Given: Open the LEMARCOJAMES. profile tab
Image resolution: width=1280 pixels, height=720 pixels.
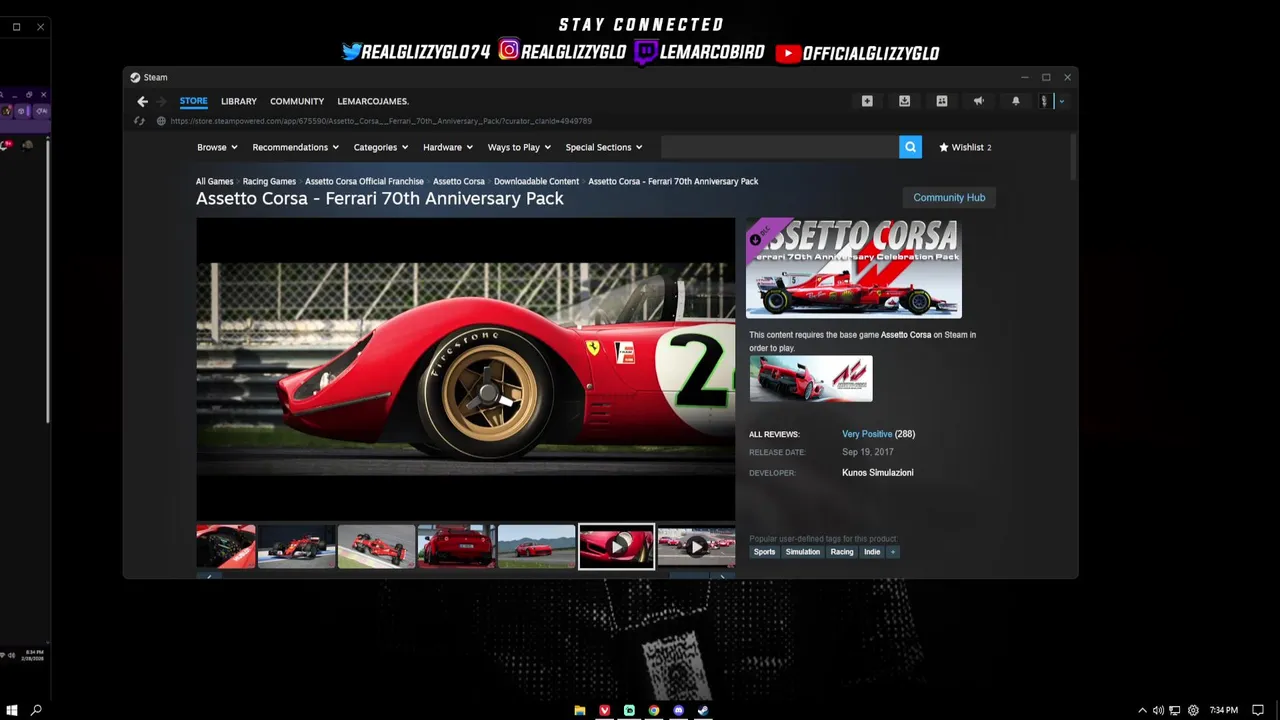Looking at the screenshot, I should click(373, 101).
